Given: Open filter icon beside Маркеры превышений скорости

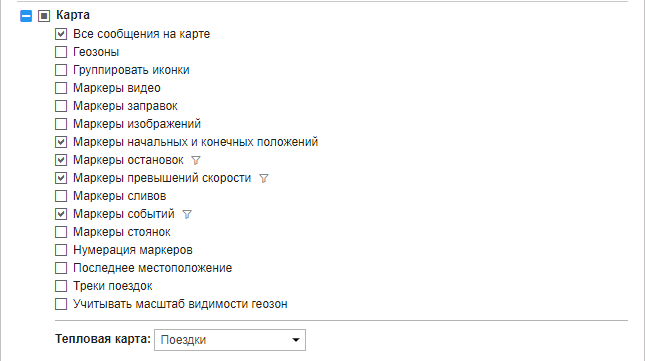Looking at the screenshot, I should (264, 178).
